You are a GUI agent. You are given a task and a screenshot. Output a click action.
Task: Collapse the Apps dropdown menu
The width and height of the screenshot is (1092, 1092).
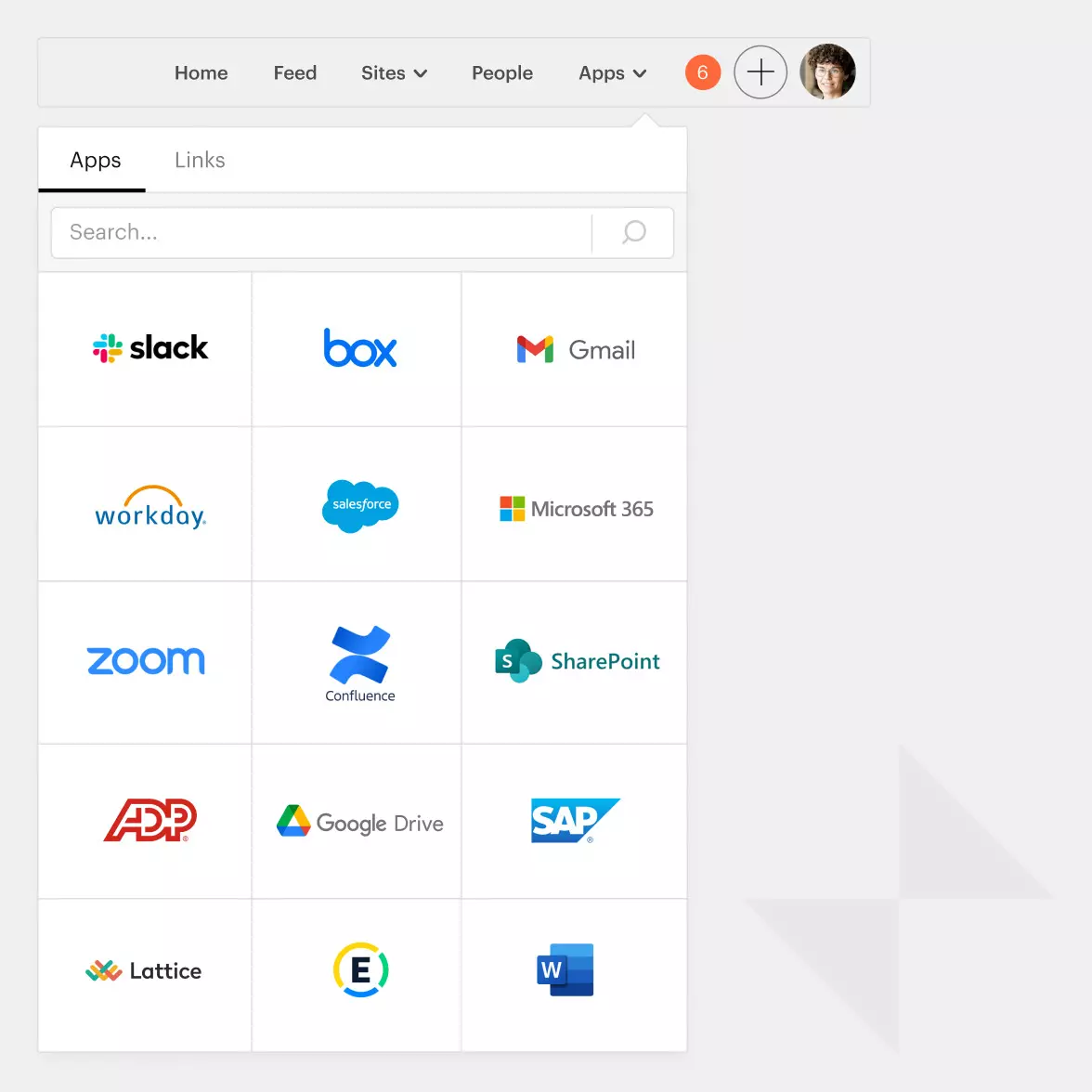click(x=612, y=72)
